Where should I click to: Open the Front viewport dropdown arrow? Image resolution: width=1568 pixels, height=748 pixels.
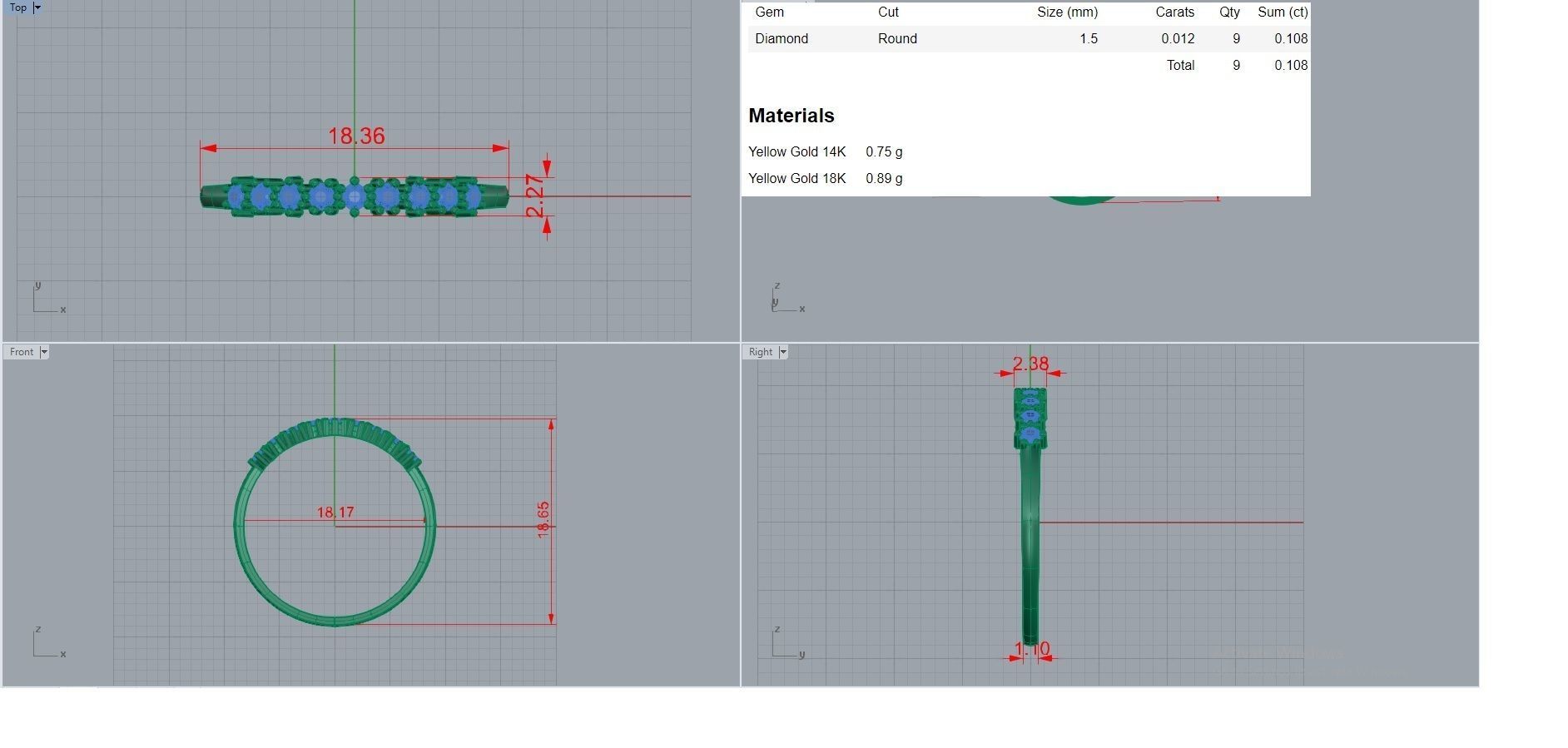44,352
